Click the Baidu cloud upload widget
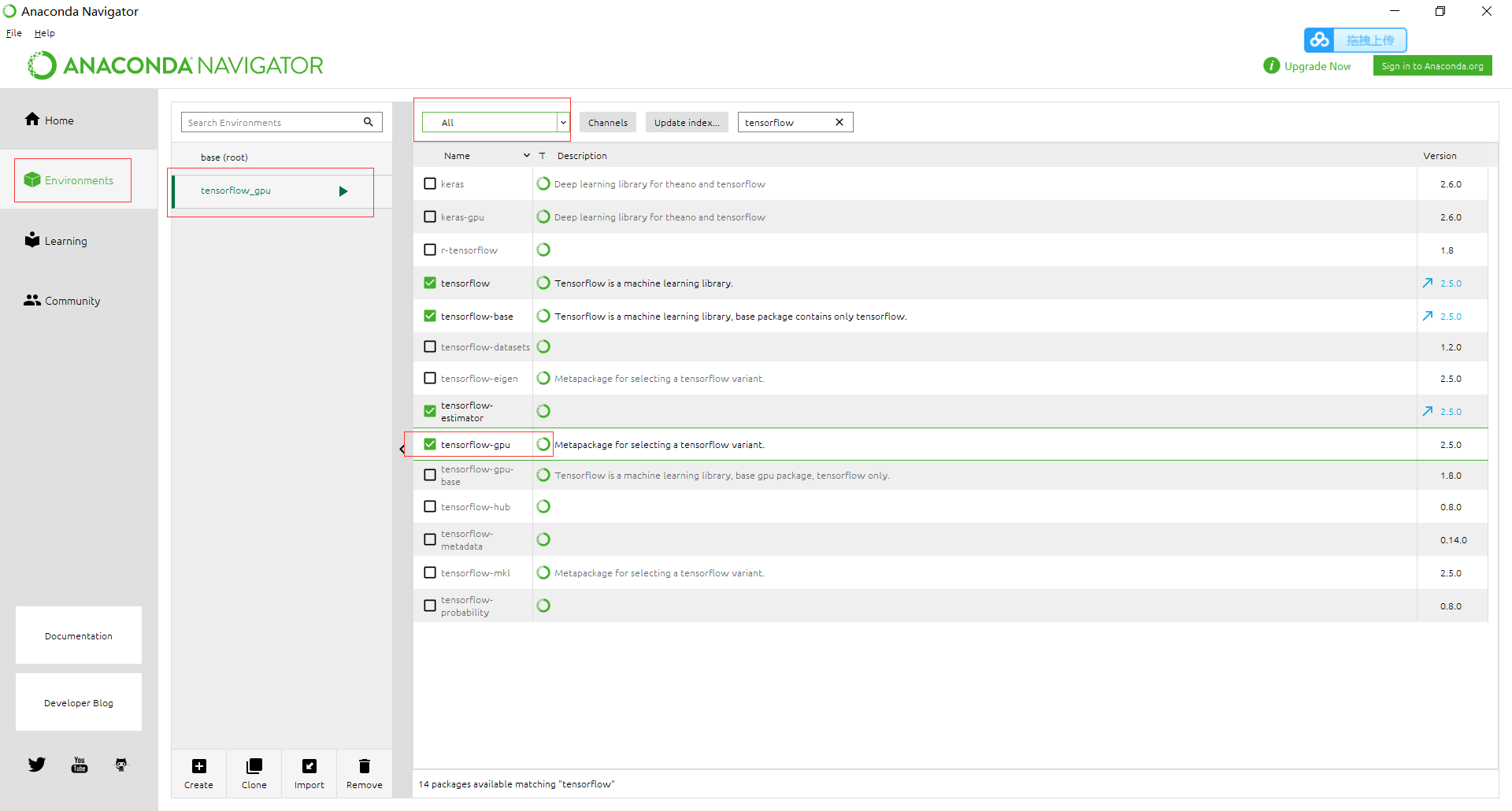The image size is (1512, 811). point(1355,40)
